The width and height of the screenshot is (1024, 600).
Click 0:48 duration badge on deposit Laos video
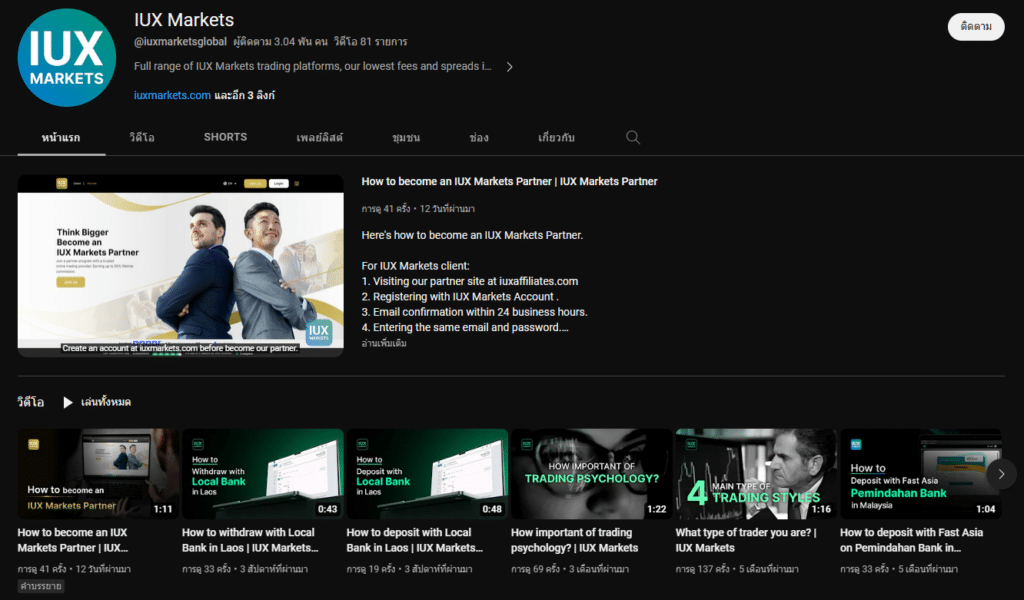click(492, 509)
